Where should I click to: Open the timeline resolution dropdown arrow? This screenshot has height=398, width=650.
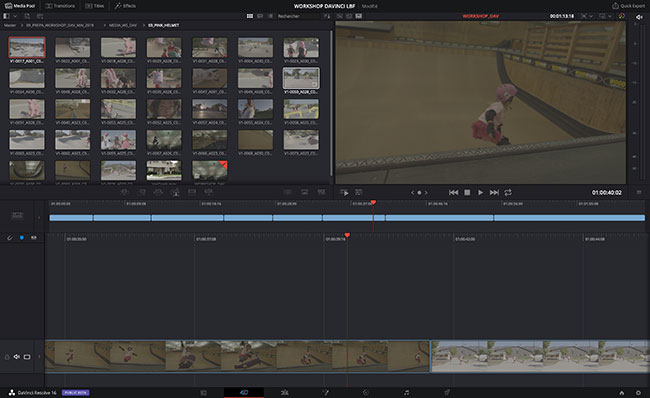[x=610, y=16]
